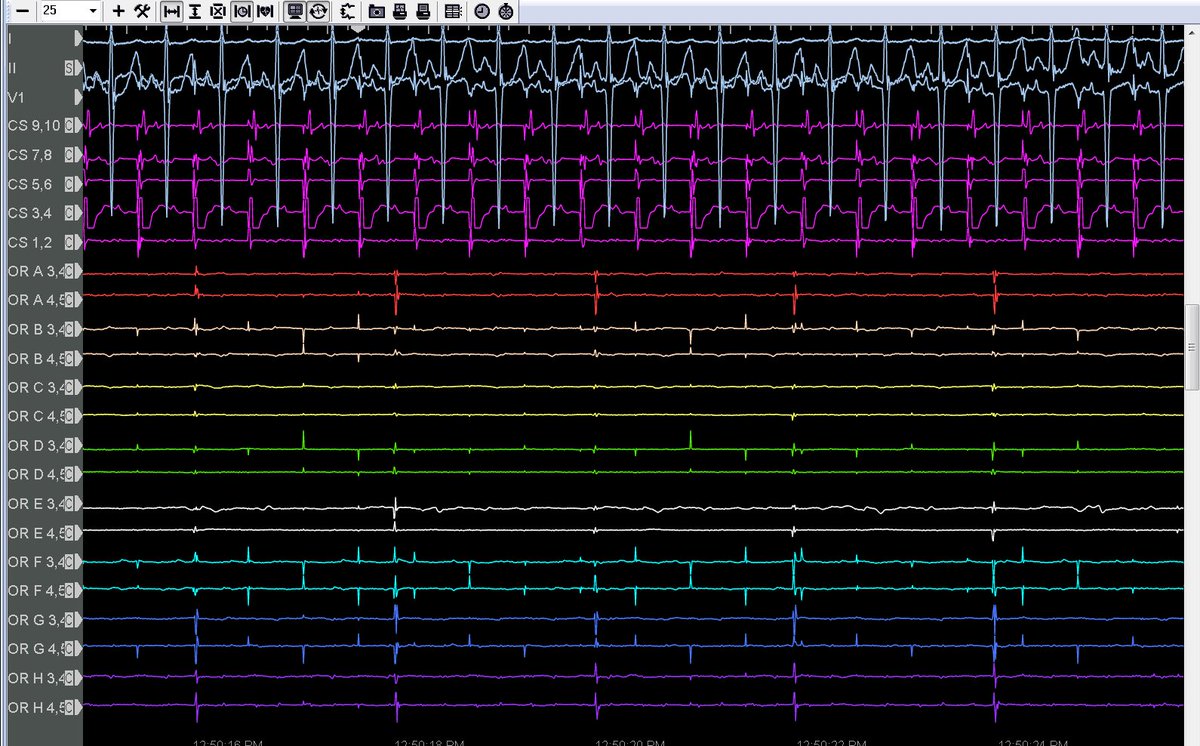The width and height of the screenshot is (1200, 746).
Task: Click the sweep speed value field showing 25
Action: (x=62, y=11)
